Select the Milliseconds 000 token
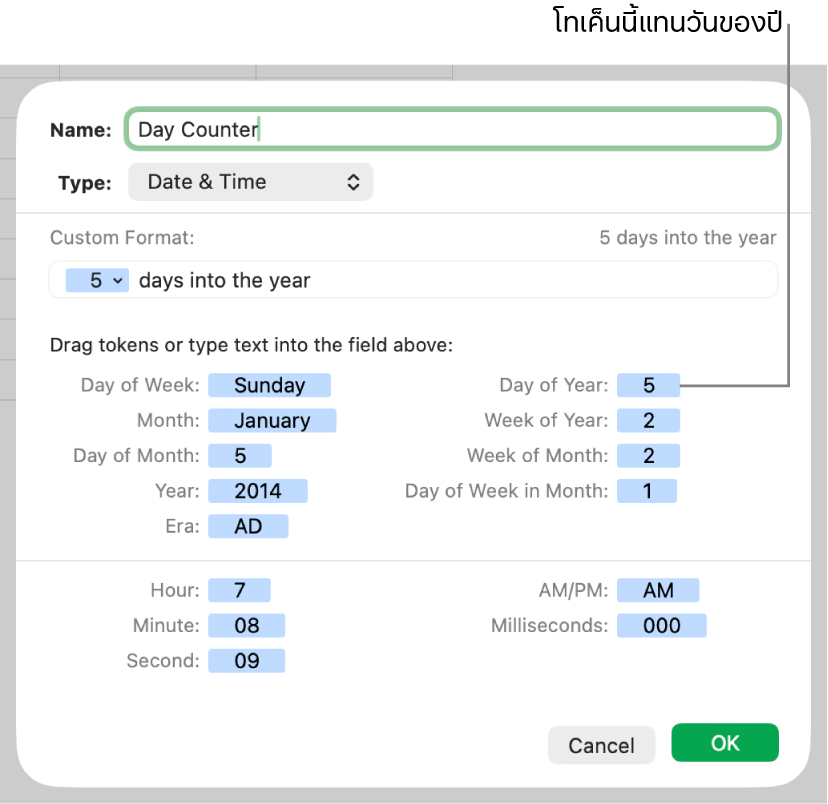 click(x=662, y=626)
